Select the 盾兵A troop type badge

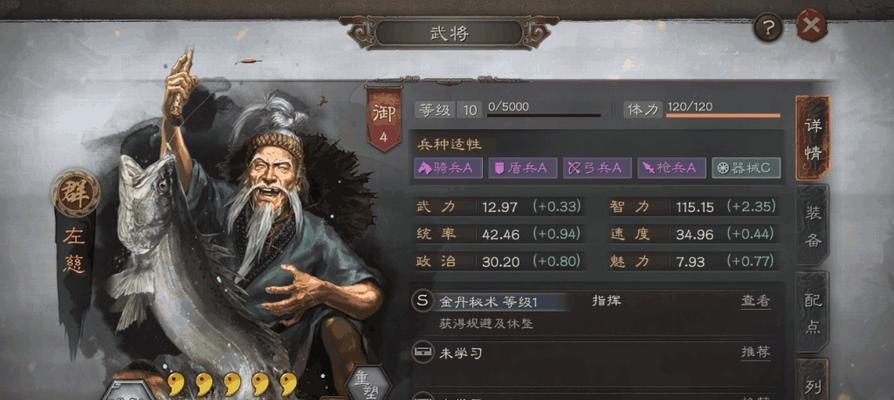tap(522, 168)
